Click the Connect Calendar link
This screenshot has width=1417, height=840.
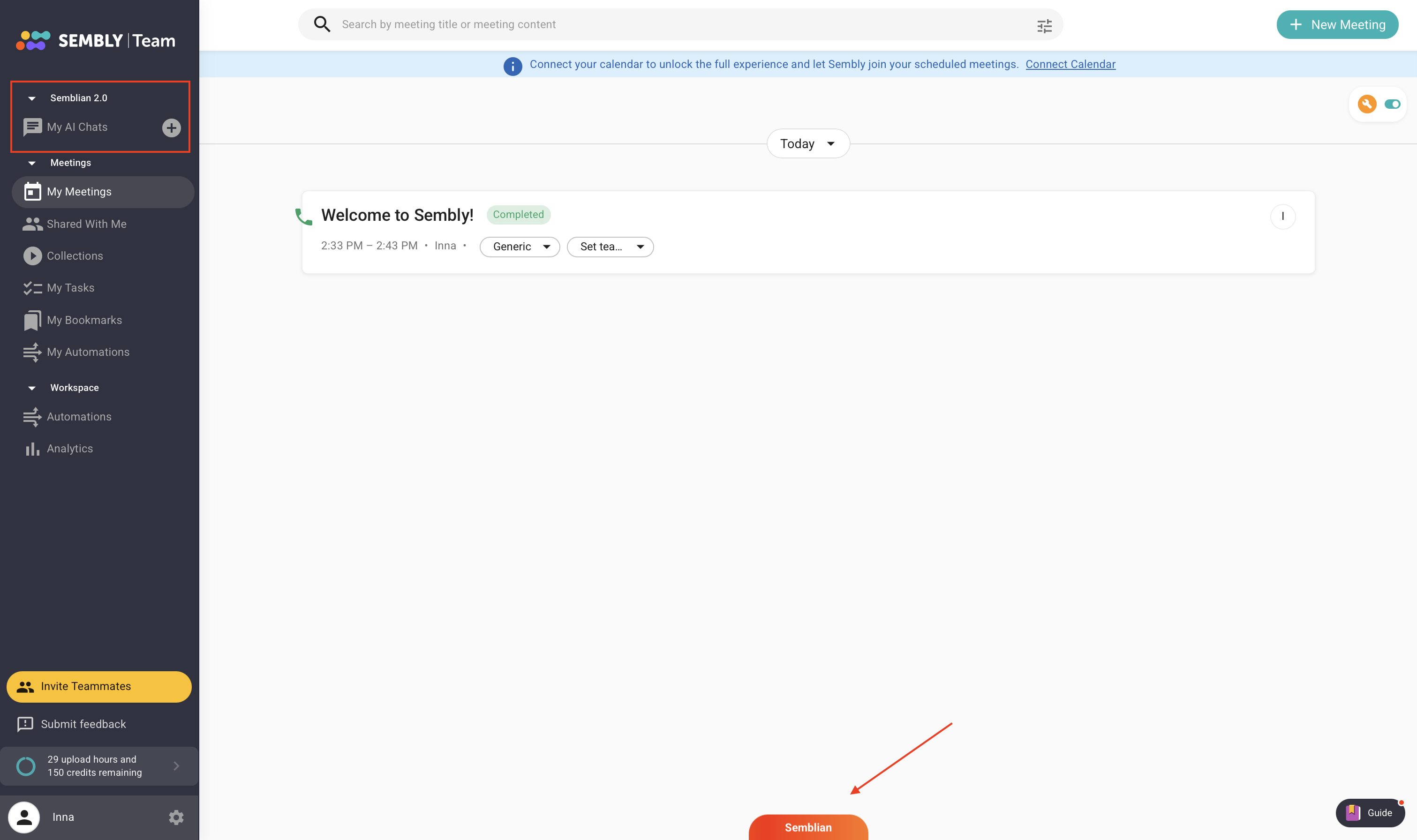(x=1070, y=64)
